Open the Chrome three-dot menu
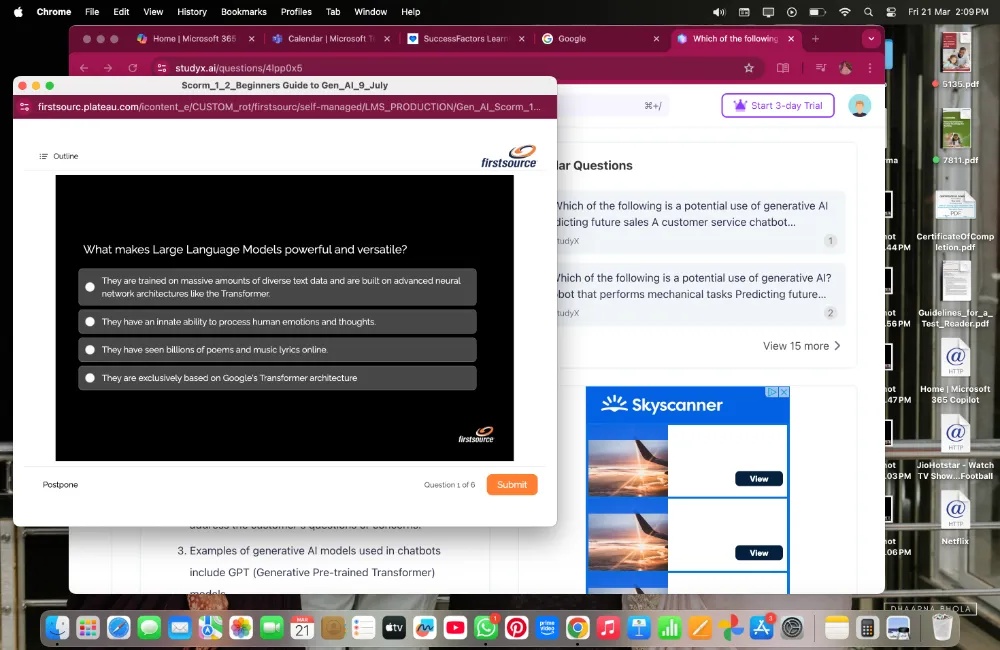 [x=870, y=68]
